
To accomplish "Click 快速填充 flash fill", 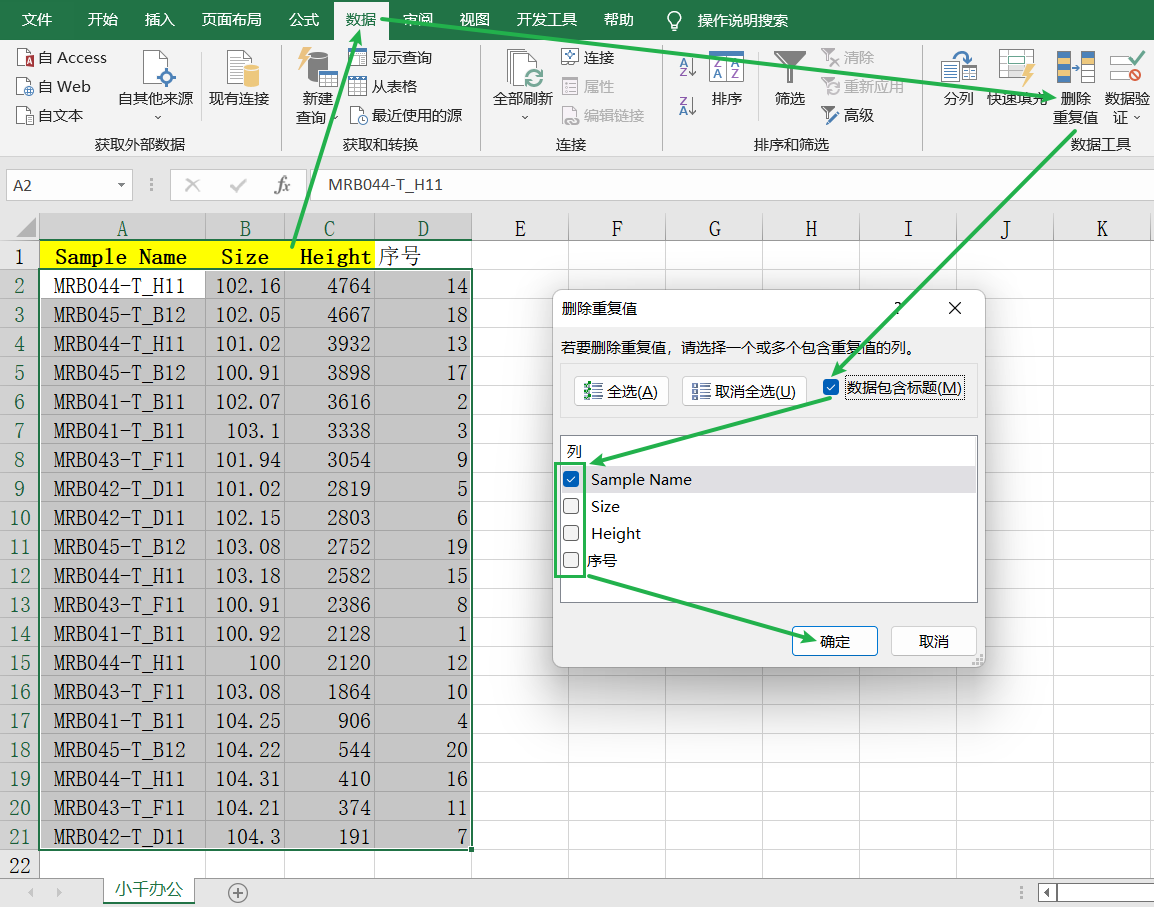I will [1016, 80].
